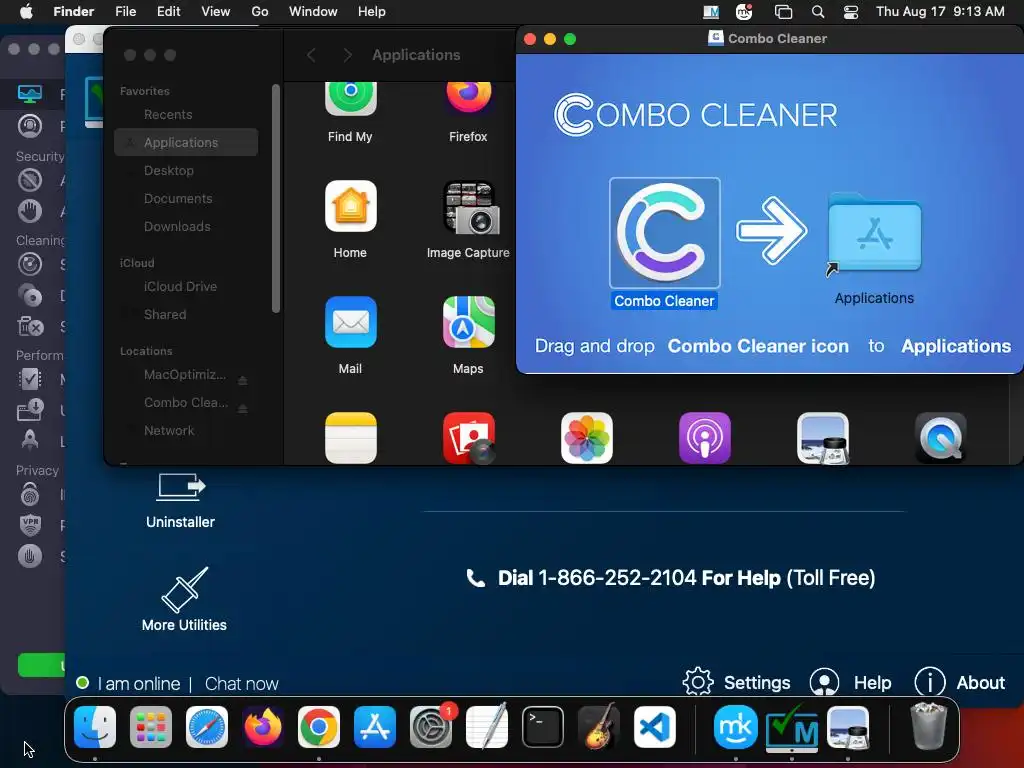1024x768 pixels.
Task: Open the Window menu
Action: click(313, 11)
